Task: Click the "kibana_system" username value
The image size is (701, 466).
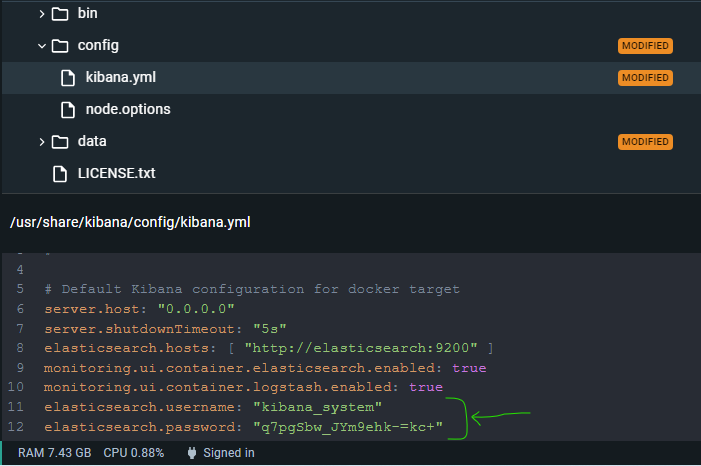Action: 318,407
